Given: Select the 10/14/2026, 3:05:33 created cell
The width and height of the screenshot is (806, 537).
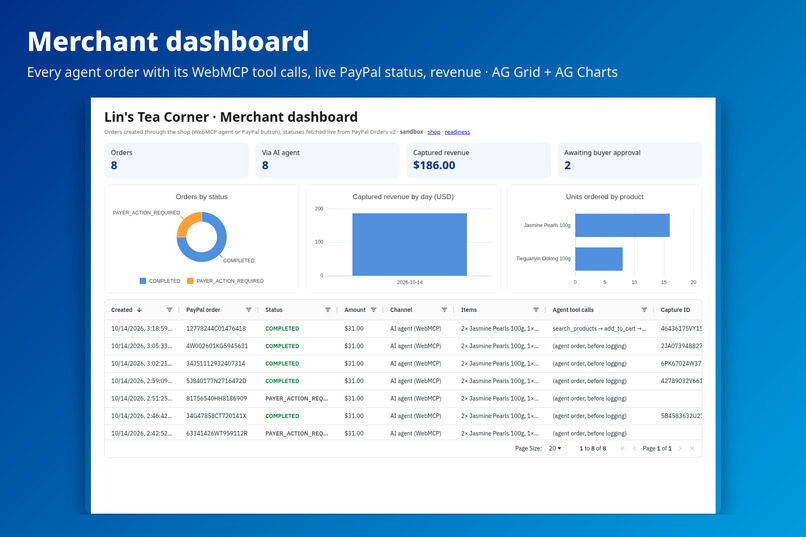Looking at the screenshot, I should tap(142, 346).
